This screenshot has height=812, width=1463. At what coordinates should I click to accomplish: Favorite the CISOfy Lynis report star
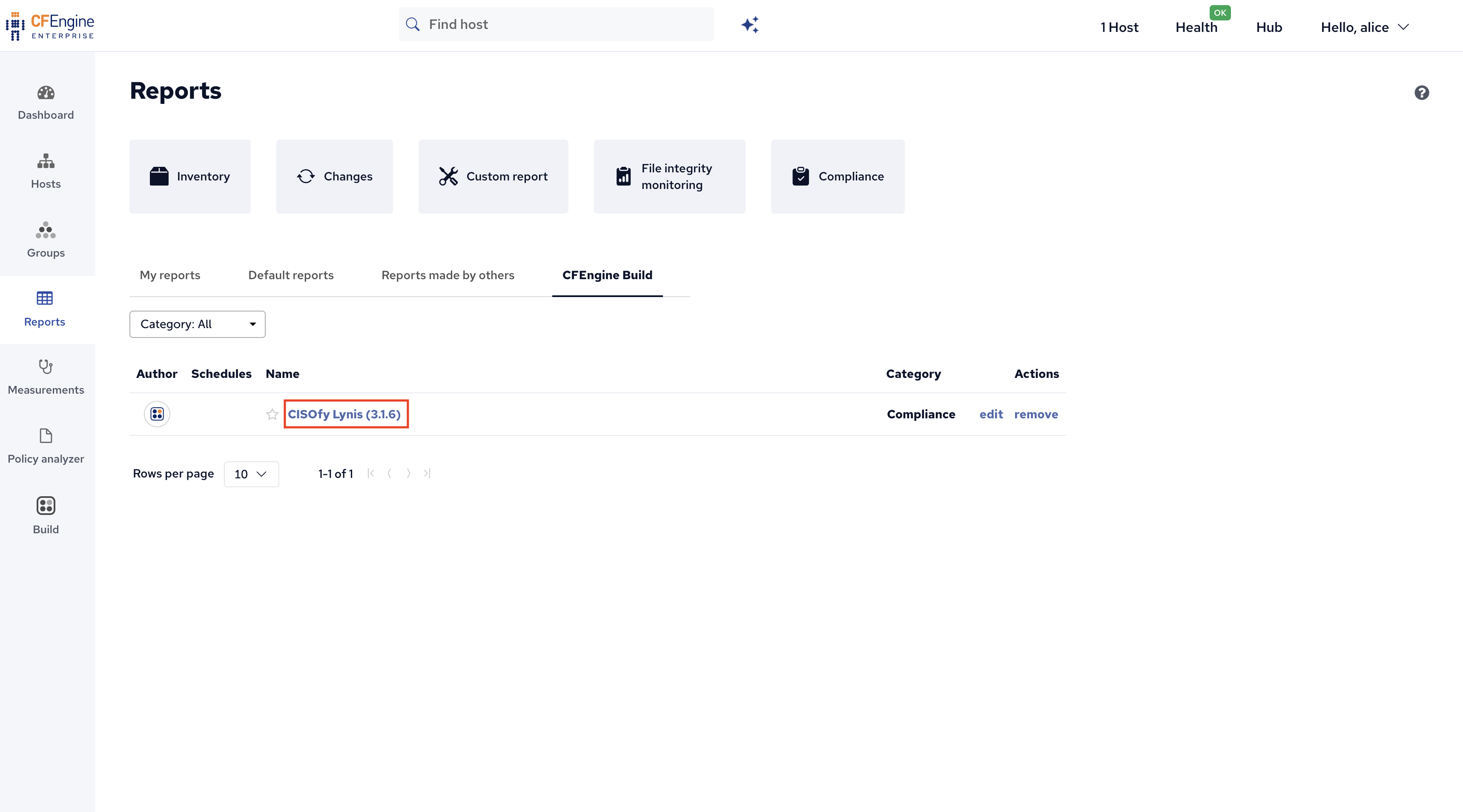[x=272, y=415]
